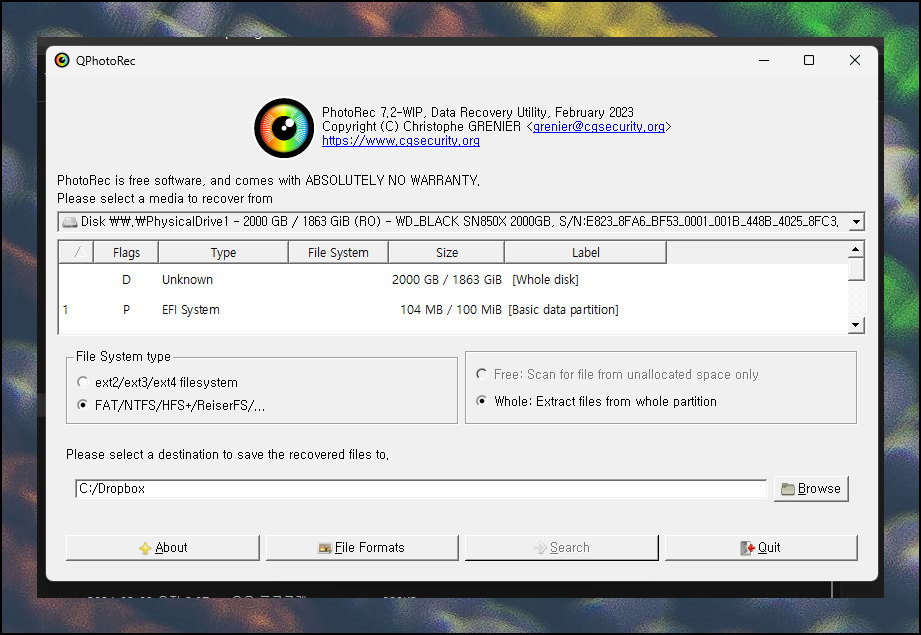Click the folder icon on Browse button
This screenshot has width=921, height=635.
pyautogui.click(x=788, y=489)
